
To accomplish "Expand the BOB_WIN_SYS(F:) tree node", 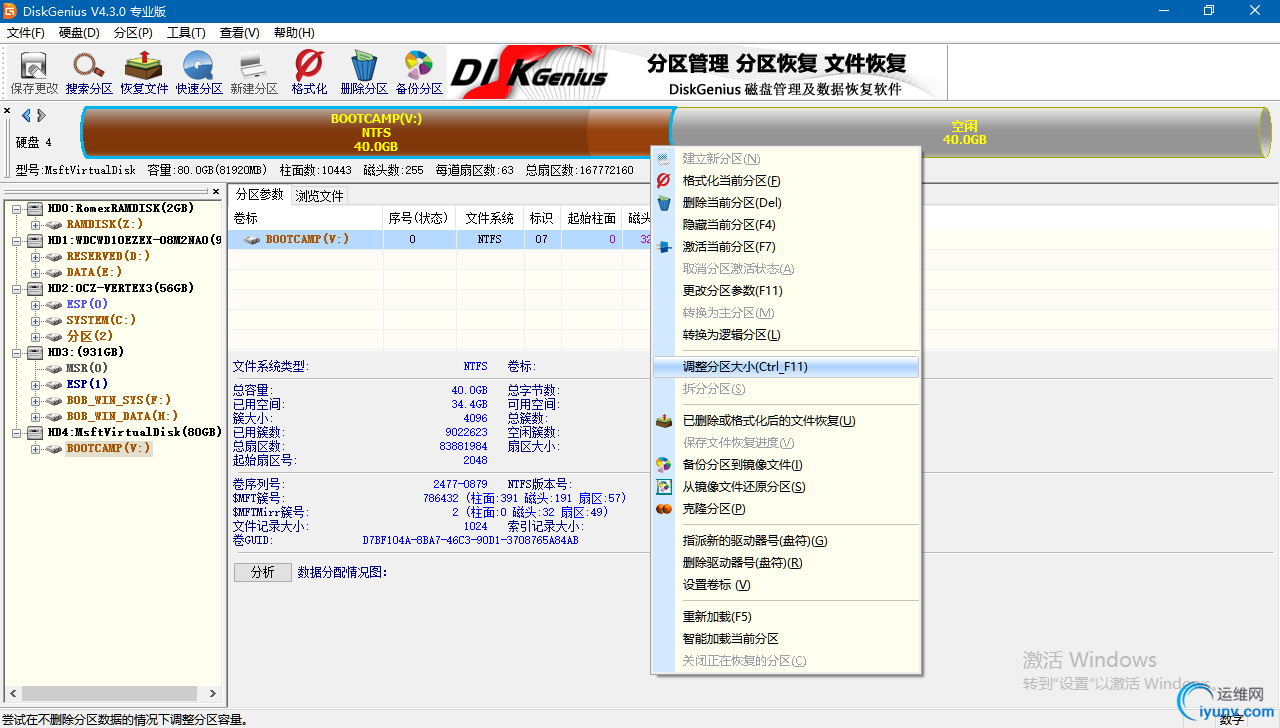I will [35, 400].
